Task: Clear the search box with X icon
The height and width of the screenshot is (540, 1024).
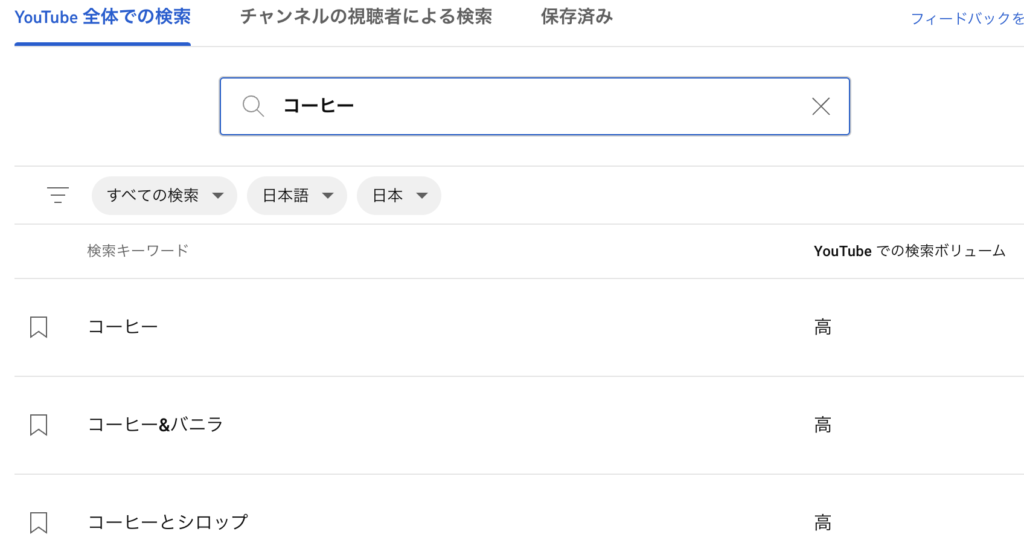Action: (x=821, y=106)
